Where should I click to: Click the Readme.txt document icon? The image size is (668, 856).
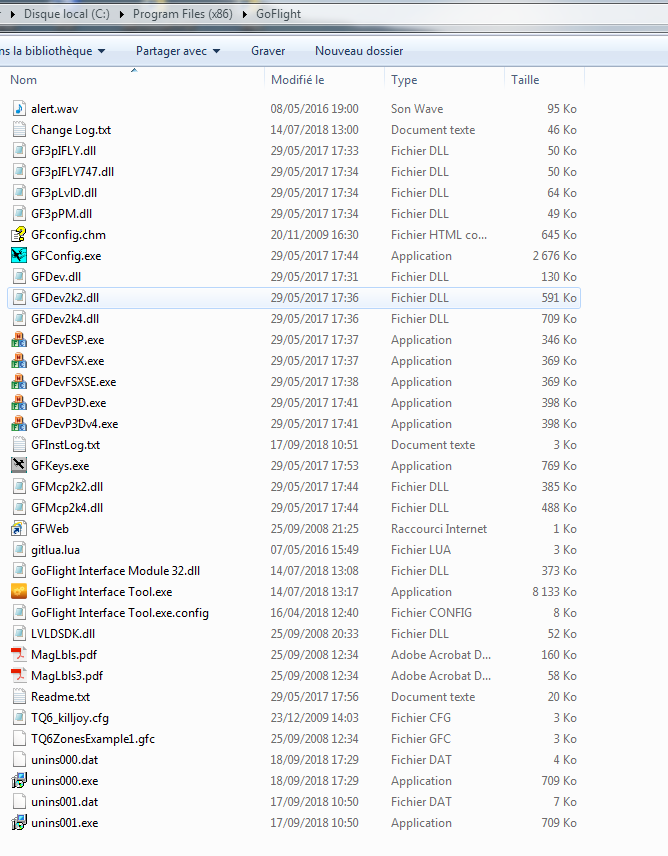[19, 697]
